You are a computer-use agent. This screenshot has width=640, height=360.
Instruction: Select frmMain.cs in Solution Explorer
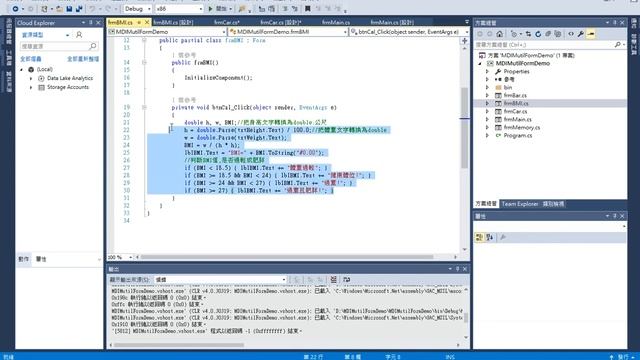pos(518,120)
